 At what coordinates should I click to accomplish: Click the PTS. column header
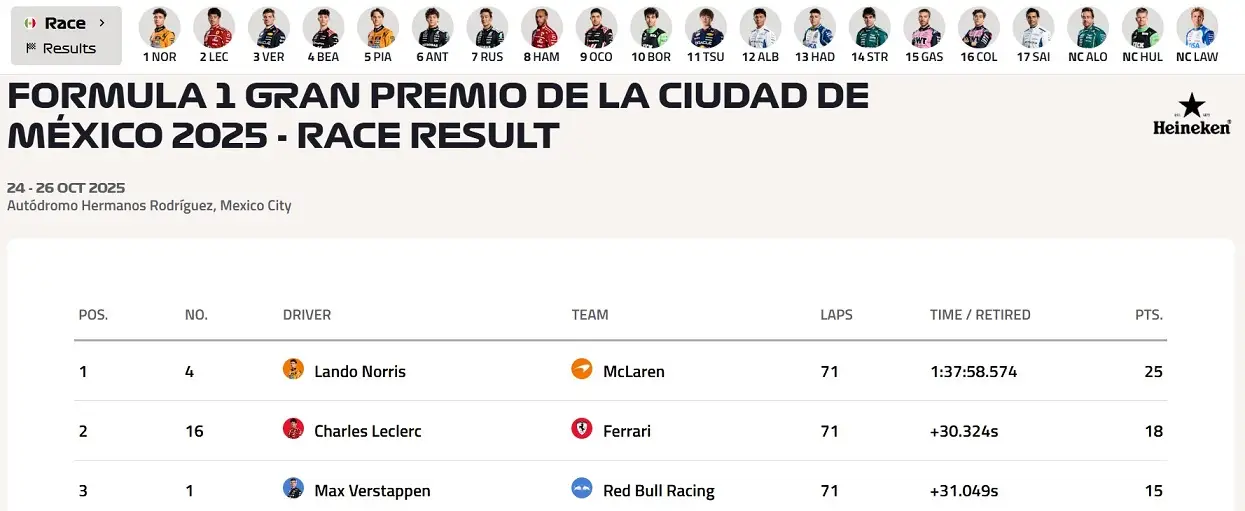click(x=1148, y=315)
